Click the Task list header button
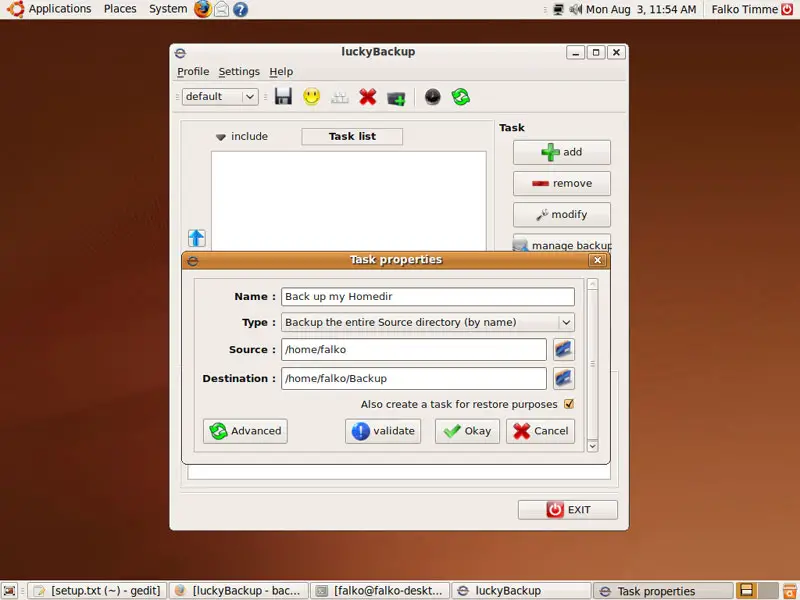The image size is (800, 600). 352,136
